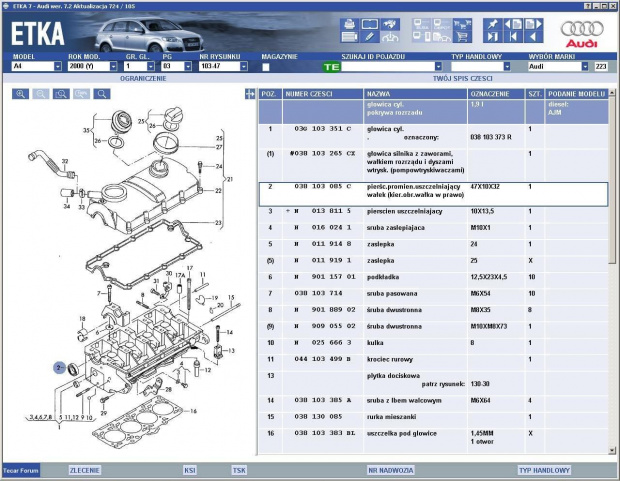Go to the previous page with the left-arrow document icon

click(513, 24)
